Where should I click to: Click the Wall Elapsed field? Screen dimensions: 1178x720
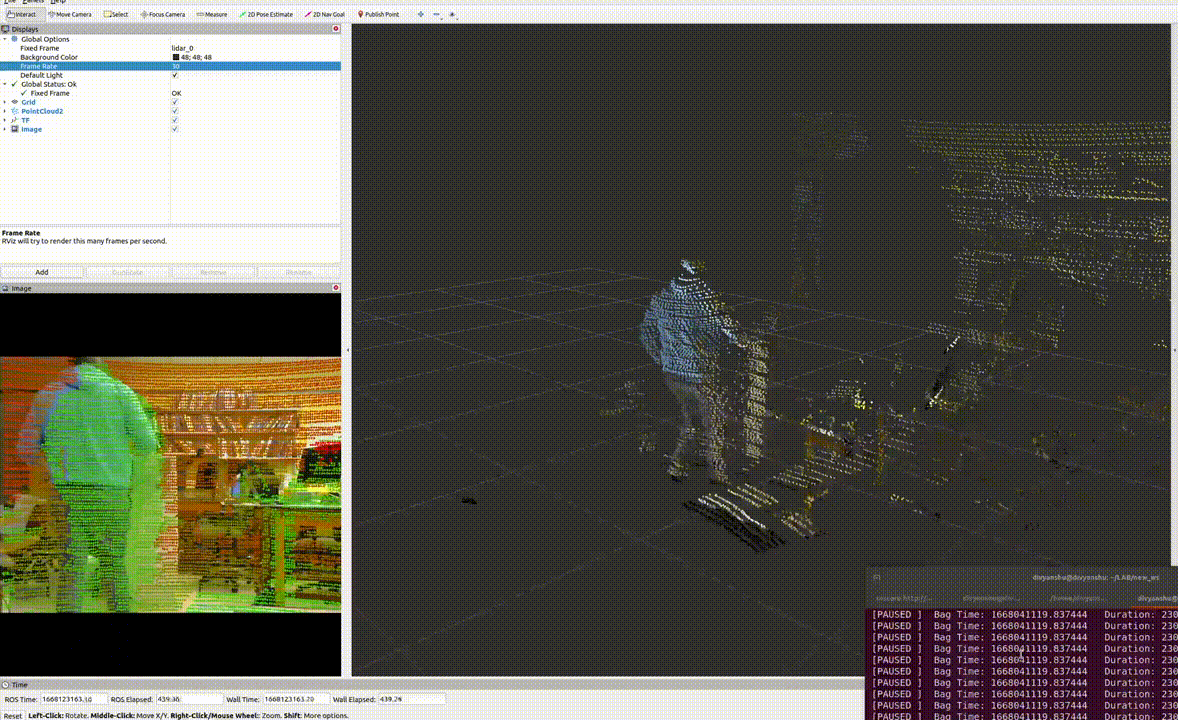tap(411, 699)
